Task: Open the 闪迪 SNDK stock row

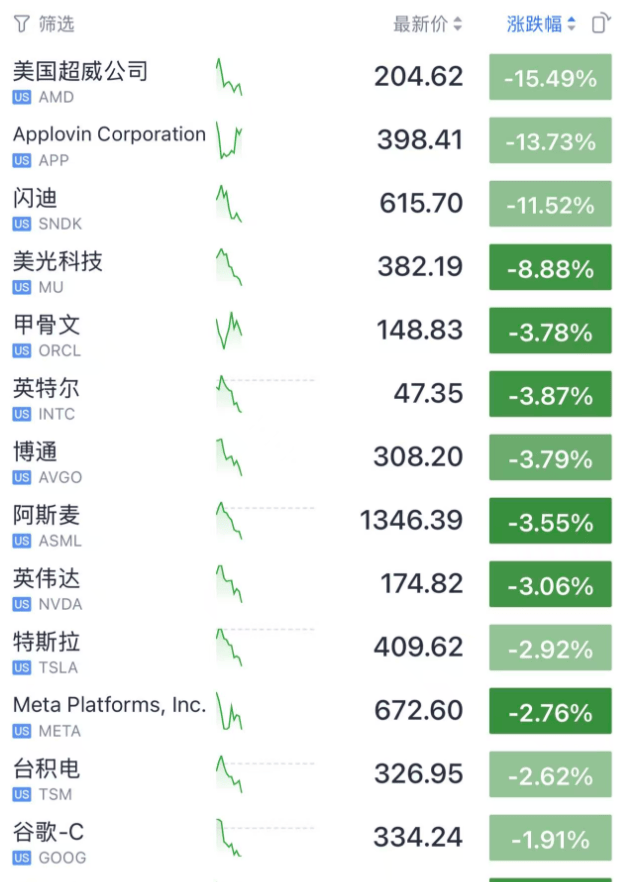Action: [x=35, y=198]
